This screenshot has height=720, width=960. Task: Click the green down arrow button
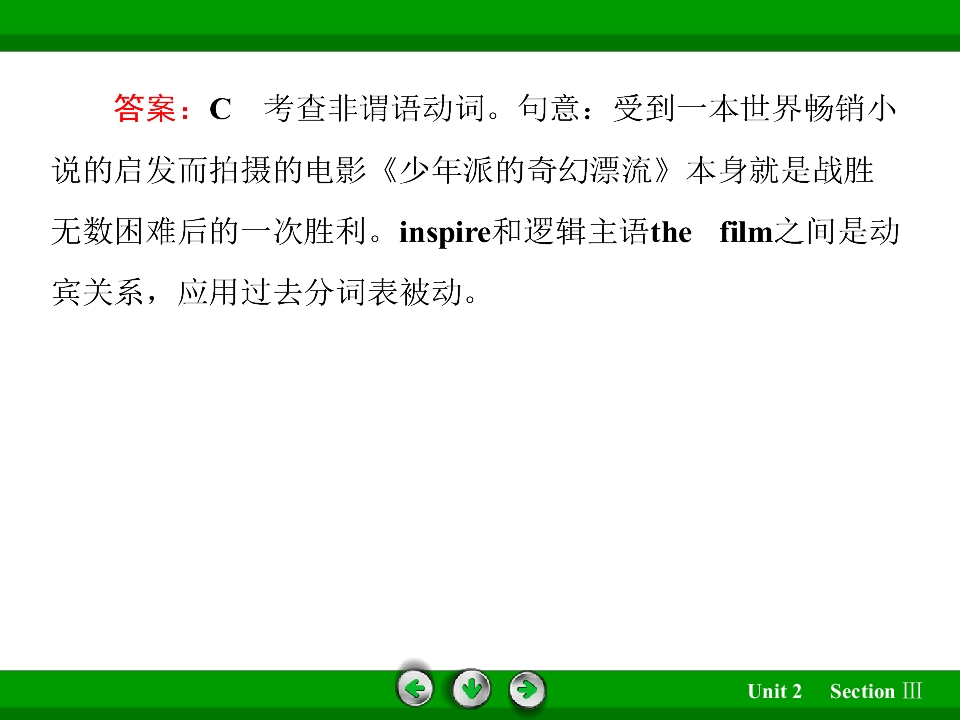point(471,689)
